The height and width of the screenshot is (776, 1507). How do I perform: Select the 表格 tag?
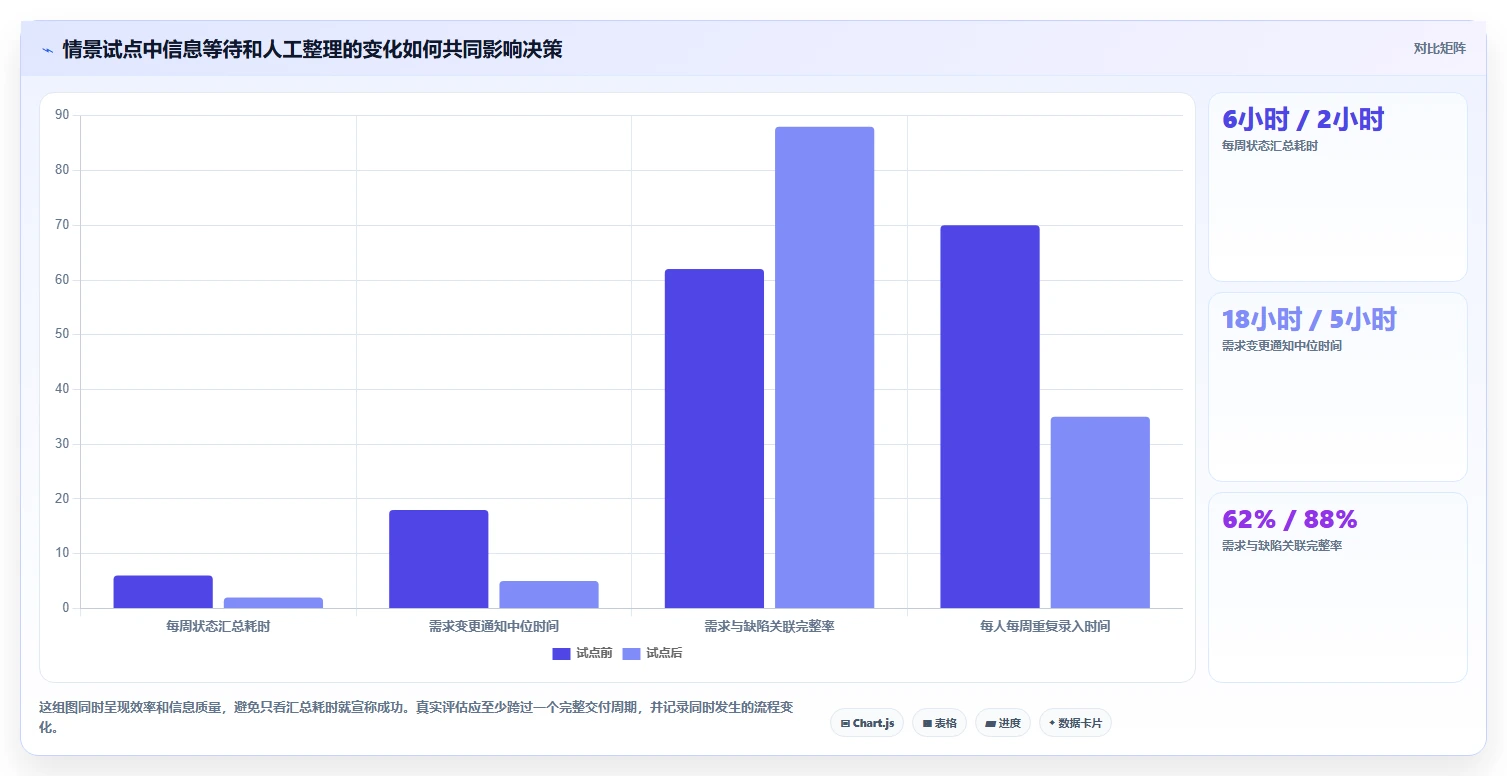939,722
